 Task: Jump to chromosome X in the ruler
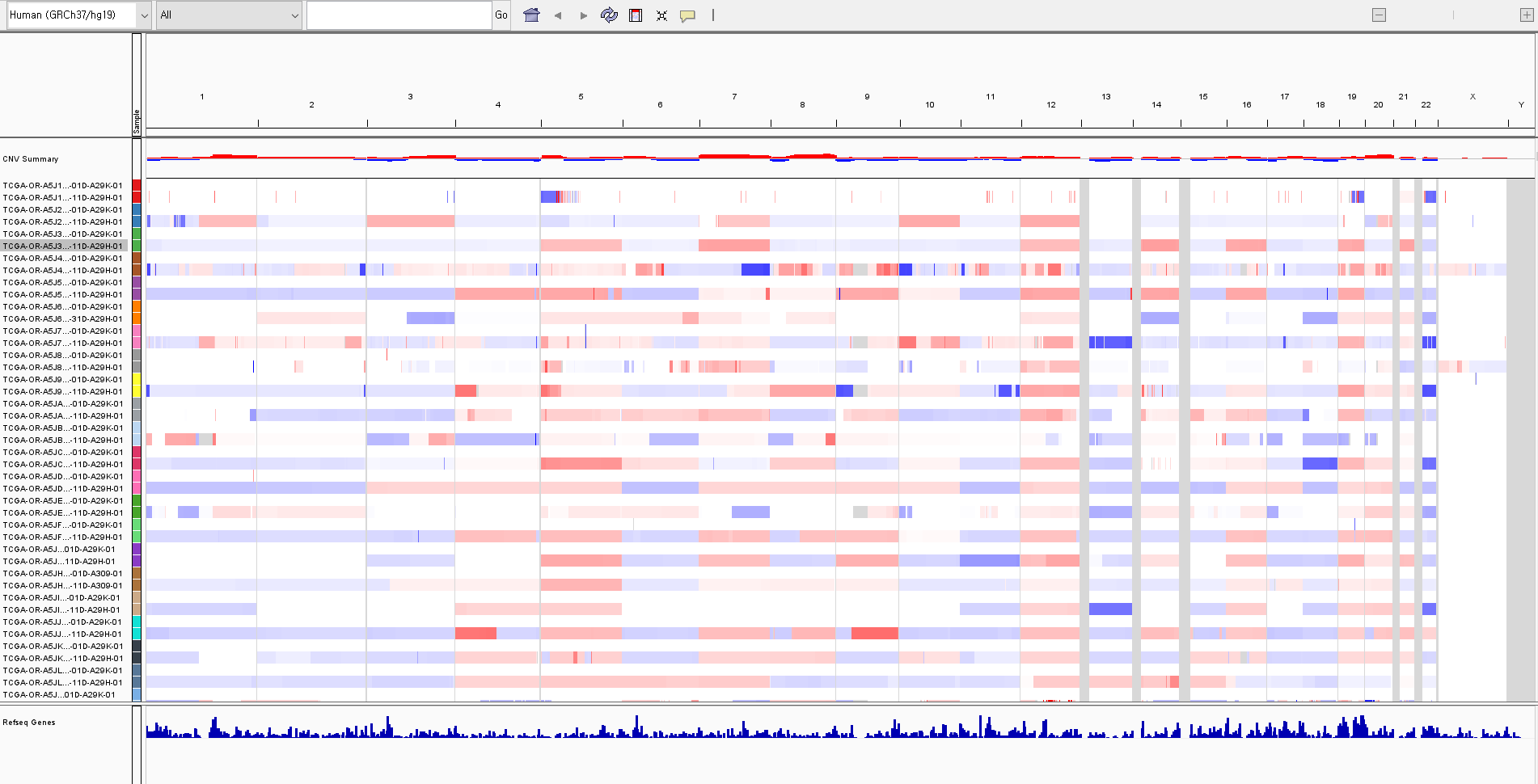click(1473, 97)
